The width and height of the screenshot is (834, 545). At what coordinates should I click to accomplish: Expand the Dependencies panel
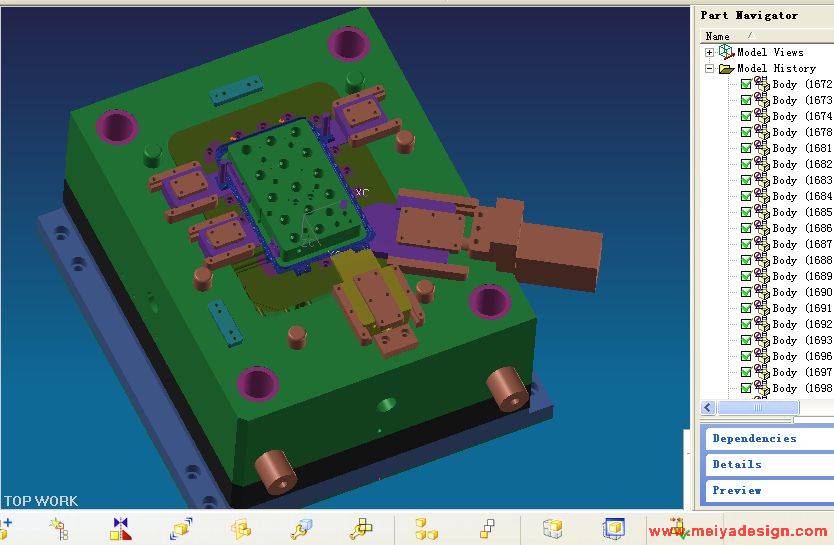pyautogui.click(x=770, y=439)
